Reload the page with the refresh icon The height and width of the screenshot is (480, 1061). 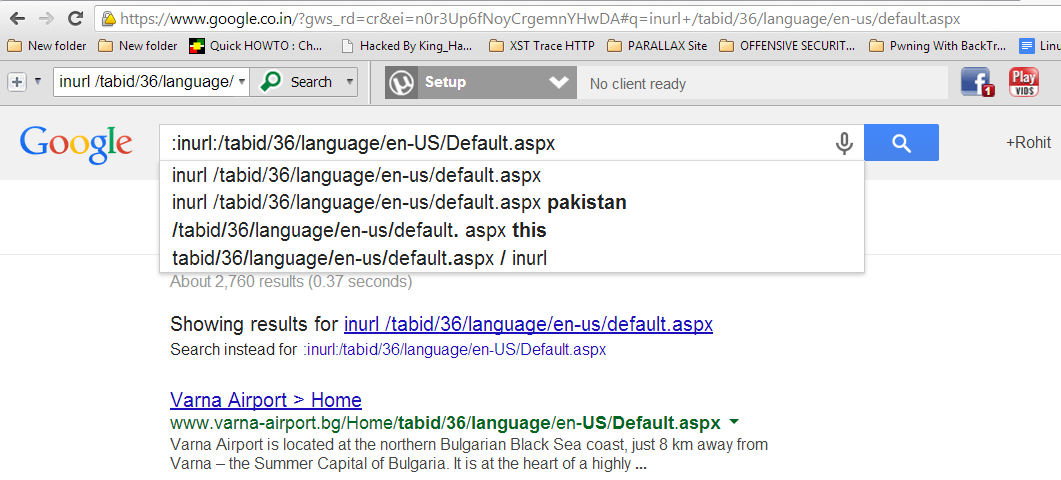pos(76,18)
